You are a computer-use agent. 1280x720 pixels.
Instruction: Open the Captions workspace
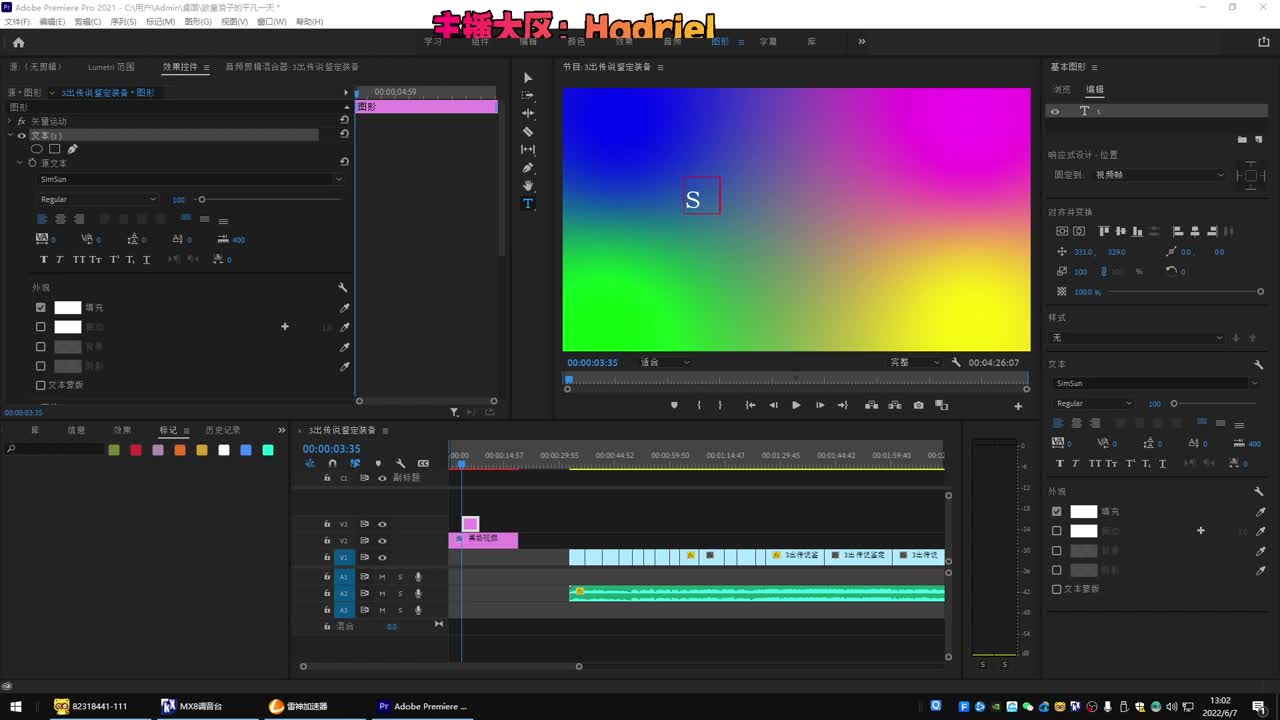point(768,42)
